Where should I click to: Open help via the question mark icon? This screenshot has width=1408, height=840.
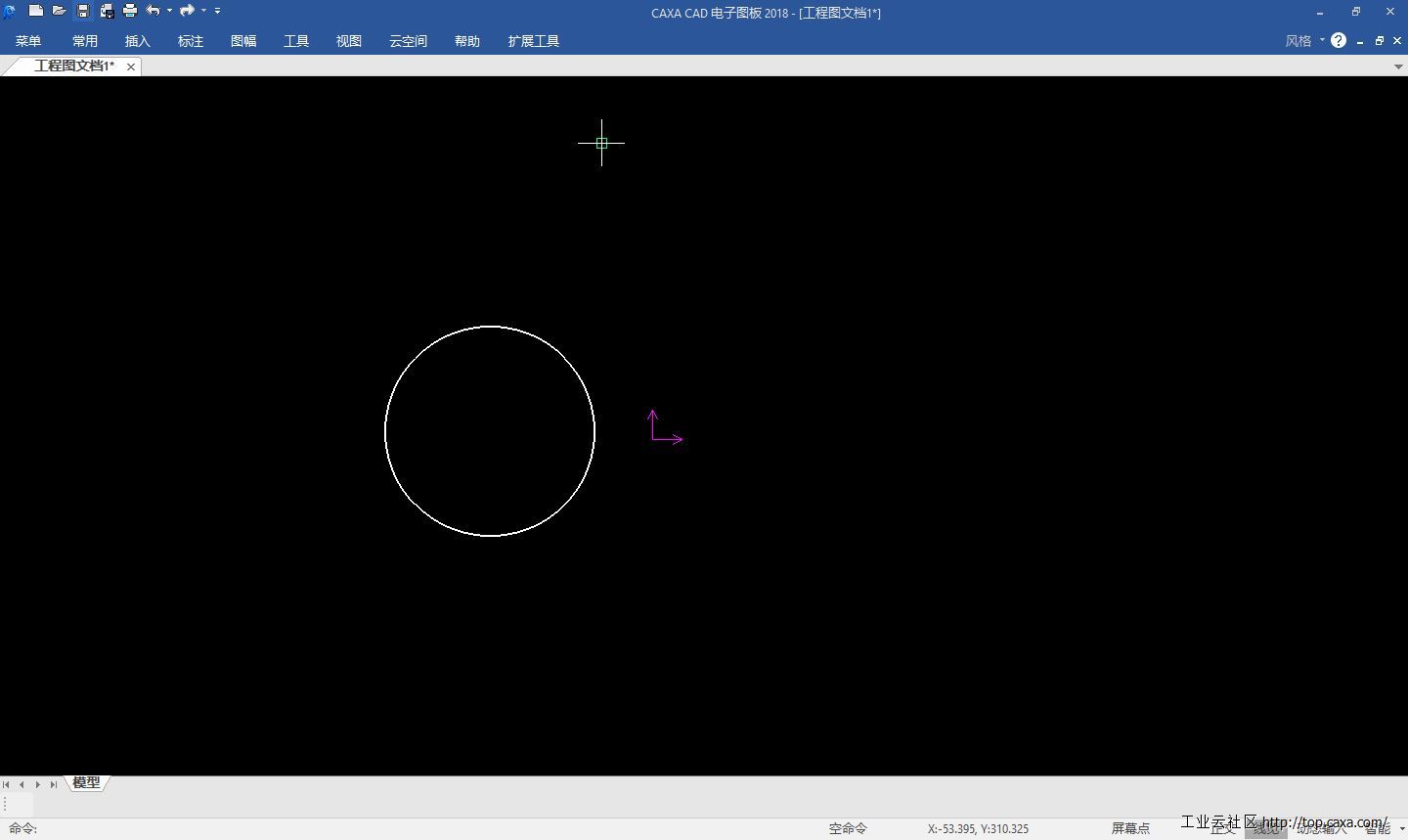coord(1339,40)
